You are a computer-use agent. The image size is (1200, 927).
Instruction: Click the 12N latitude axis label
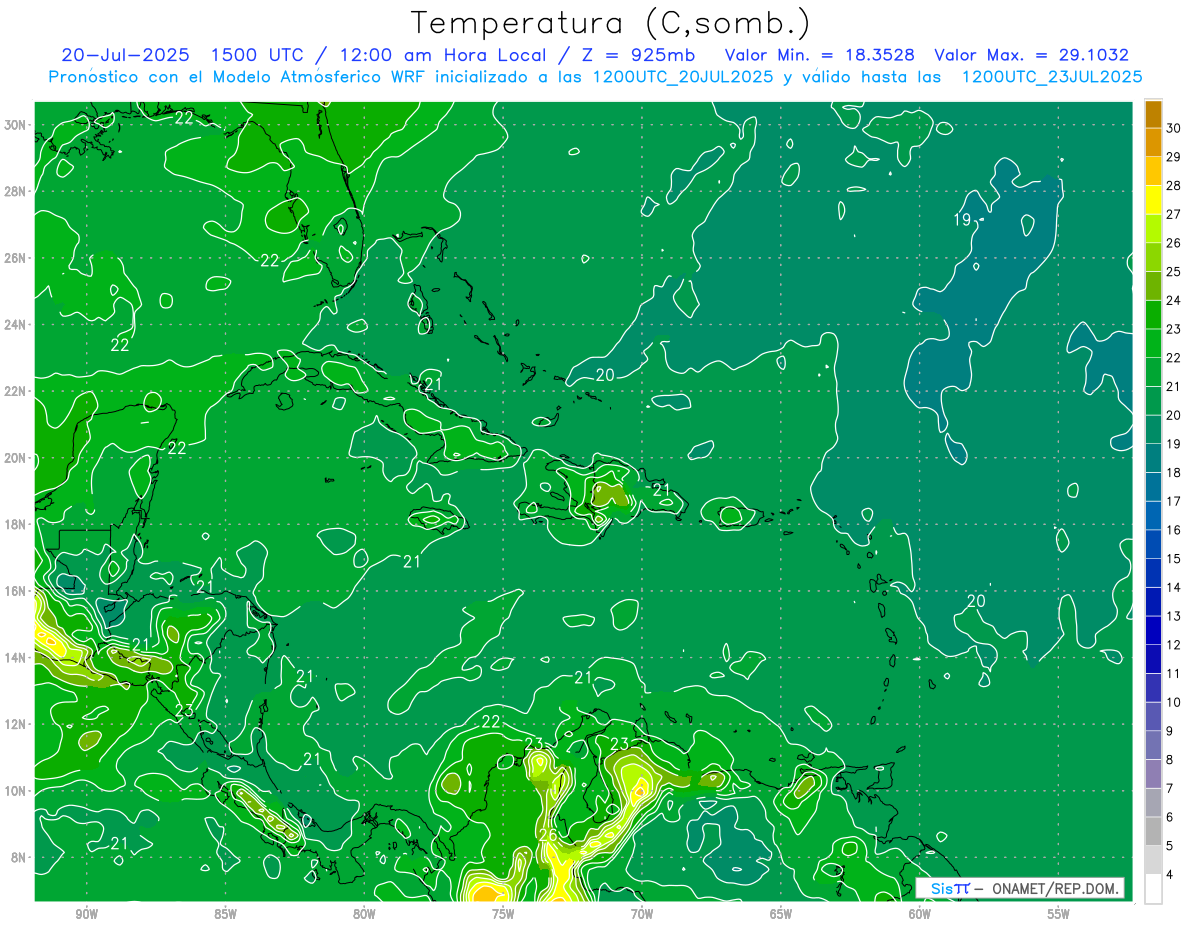[x=17, y=724]
